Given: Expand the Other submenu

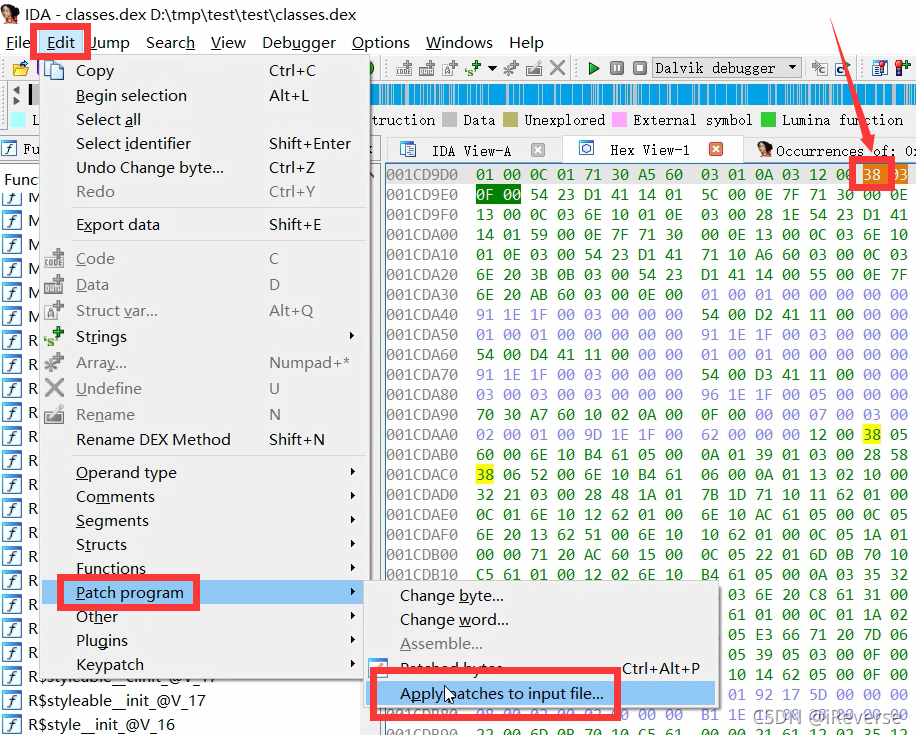Looking at the screenshot, I should coord(204,616).
